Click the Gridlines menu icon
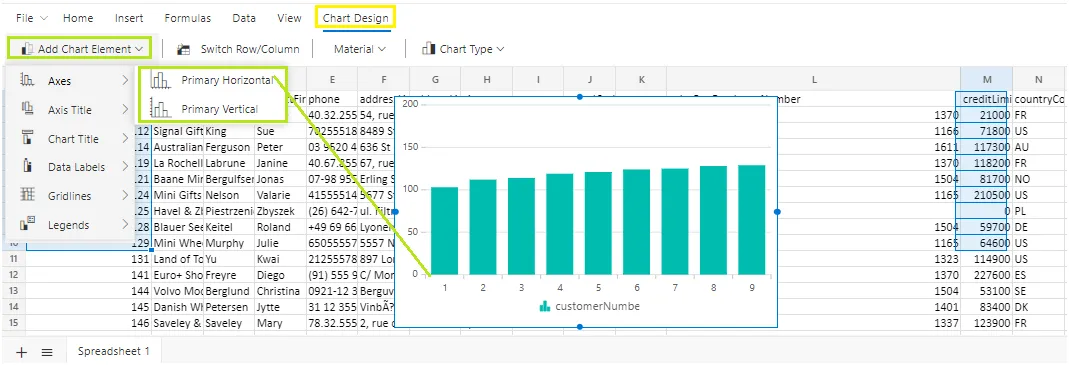This screenshot has width=1069, height=365. (x=28, y=194)
